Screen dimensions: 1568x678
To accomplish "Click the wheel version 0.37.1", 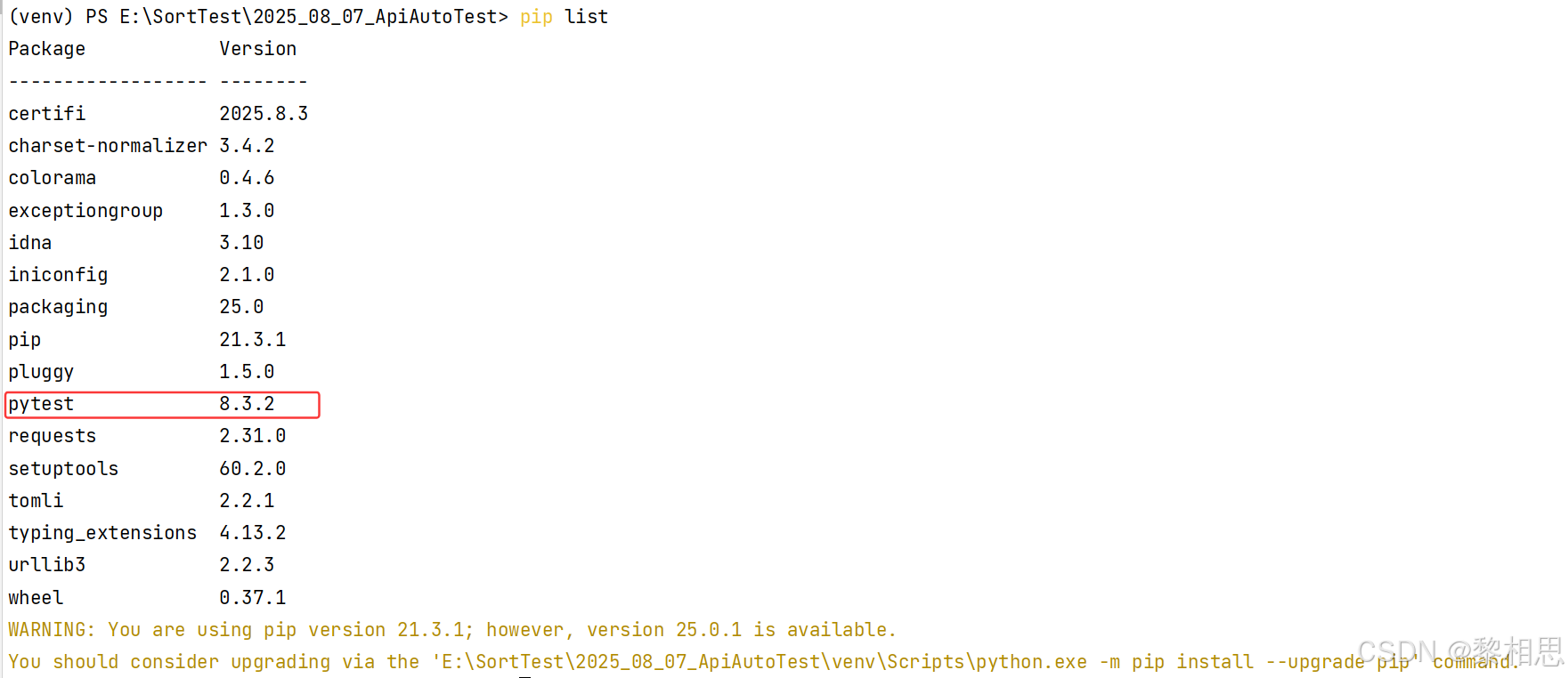I will pos(253,598).
